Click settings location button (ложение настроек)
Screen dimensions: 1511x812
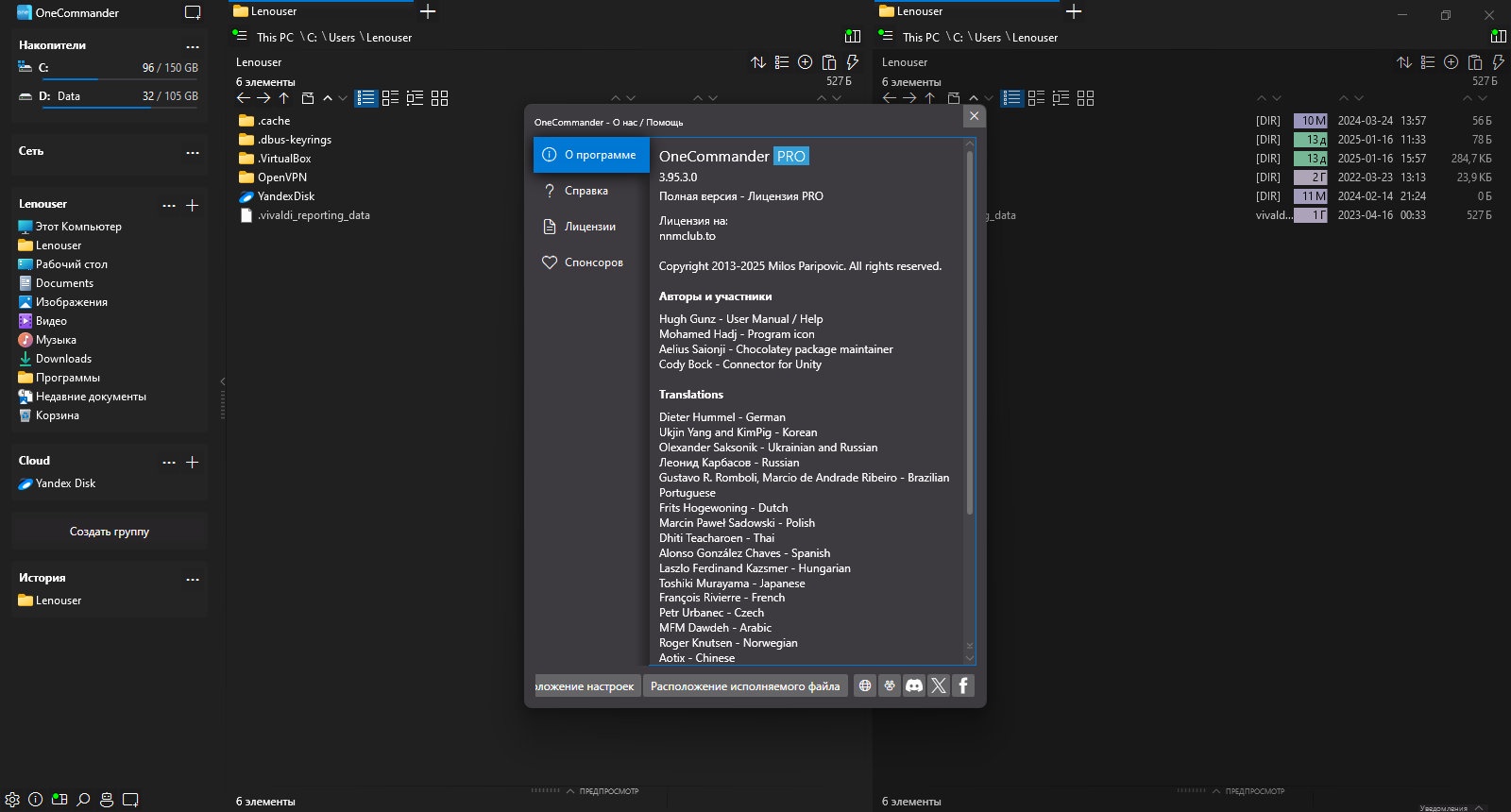coord(587,685)
